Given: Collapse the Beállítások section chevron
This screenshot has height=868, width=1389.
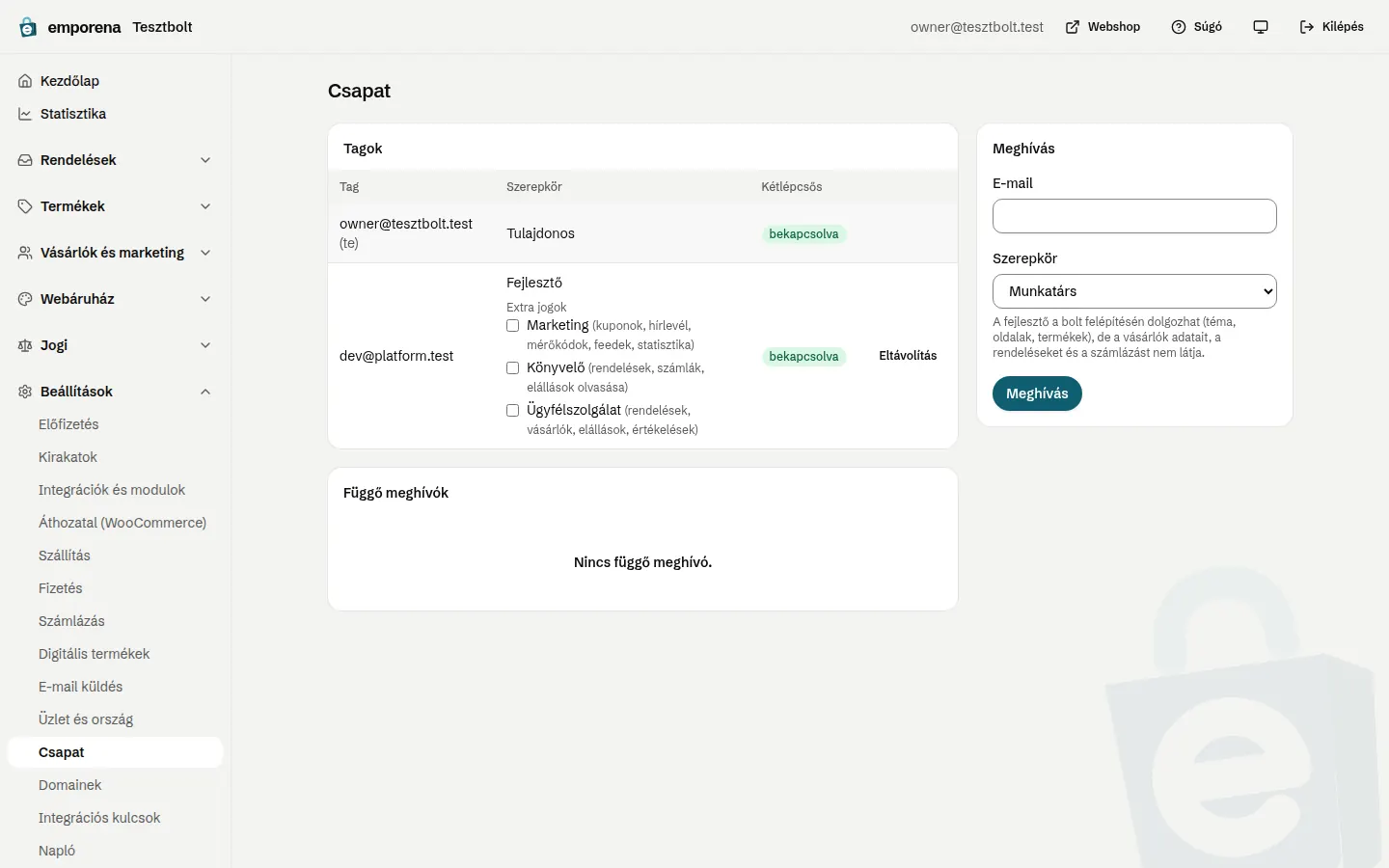Looking at the screenshot, I should tap(205, 392).
